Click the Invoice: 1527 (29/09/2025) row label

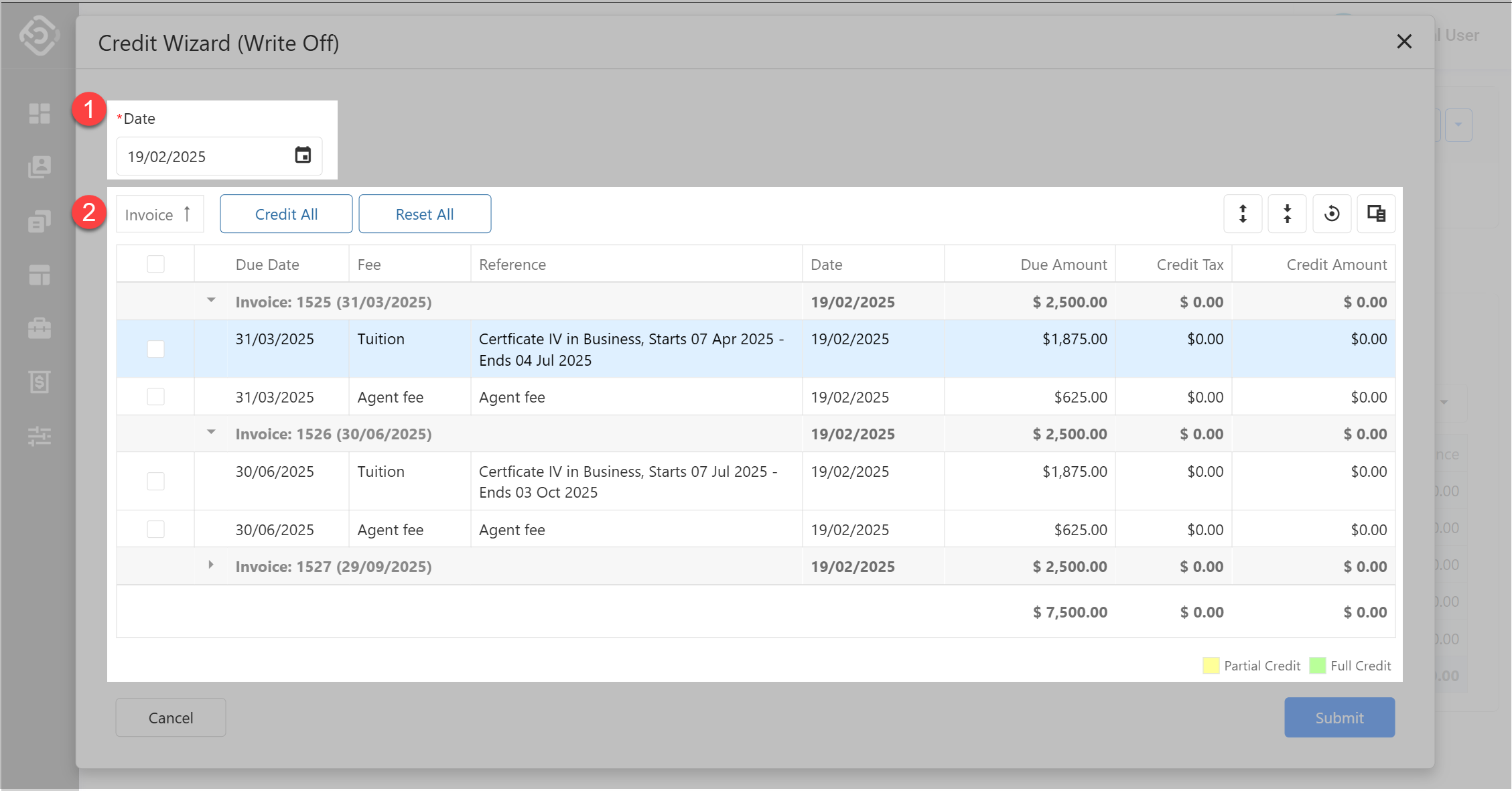pyautogui.click(x=334, y=567)
